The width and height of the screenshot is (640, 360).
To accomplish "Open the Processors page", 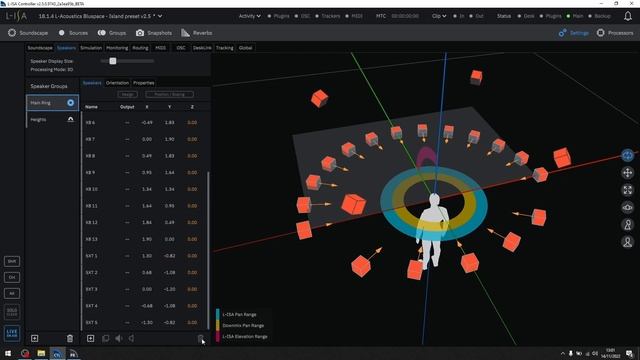I will 615,33.
